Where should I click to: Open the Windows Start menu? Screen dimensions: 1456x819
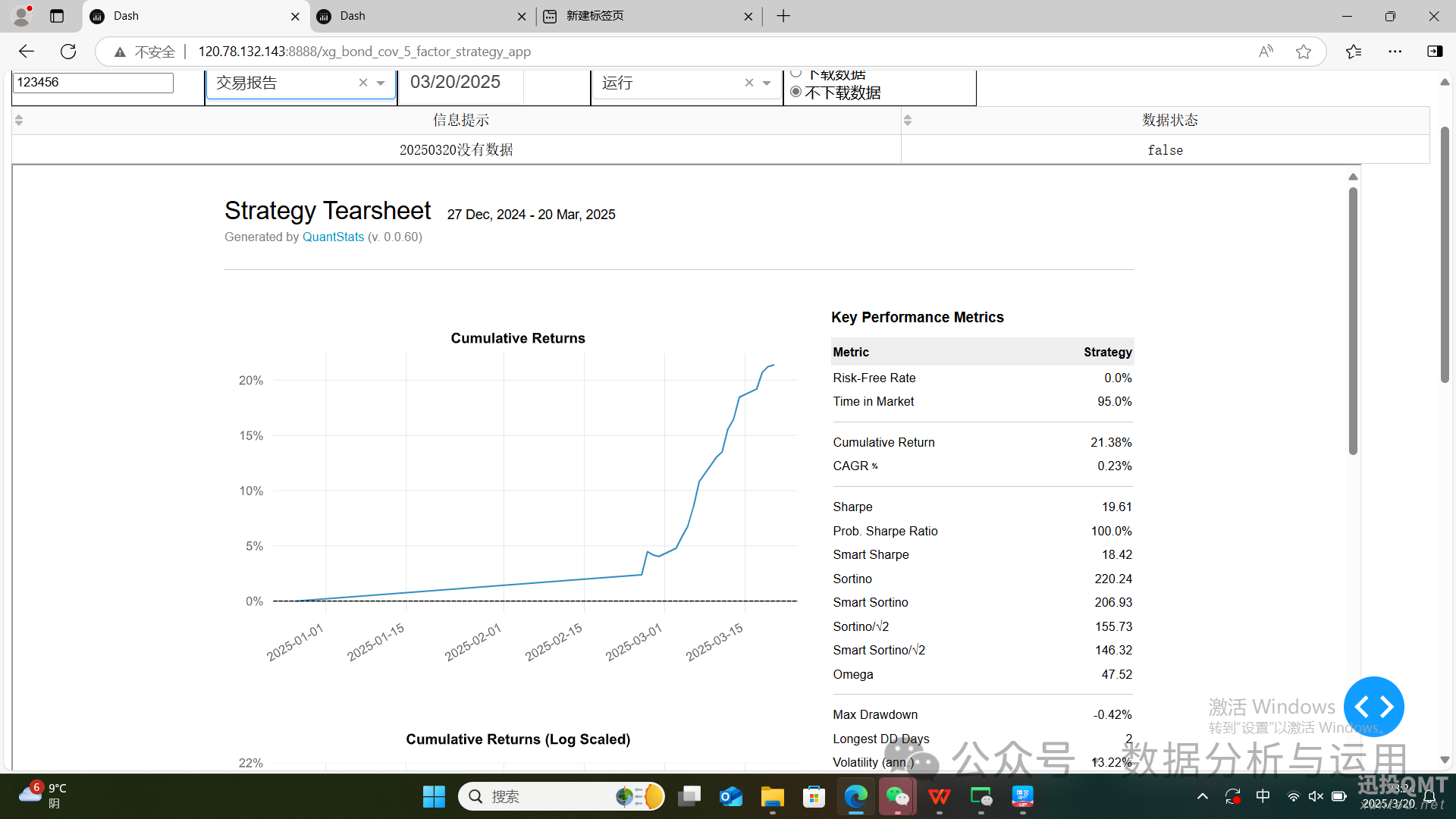(x=434, y=796)
